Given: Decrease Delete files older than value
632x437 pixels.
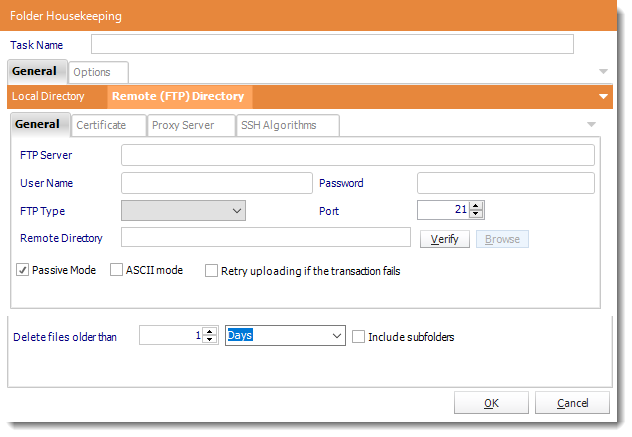Looking at the screenshot, I should pyautogui.click(x=210, y=339).
